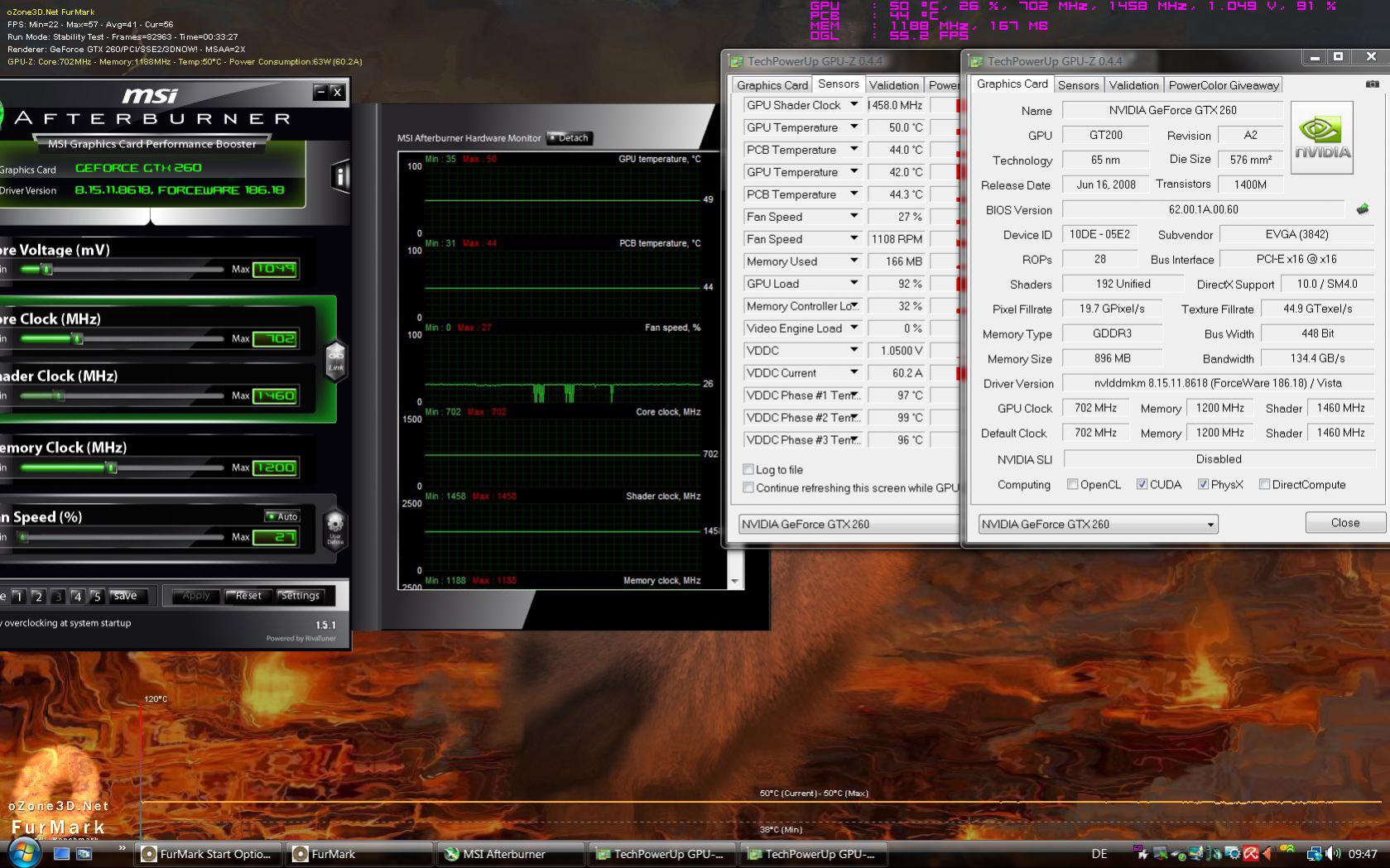1390x868 pixels.
Task: Click the Memory Clock value field showing 1200
Action: point(274,468)
